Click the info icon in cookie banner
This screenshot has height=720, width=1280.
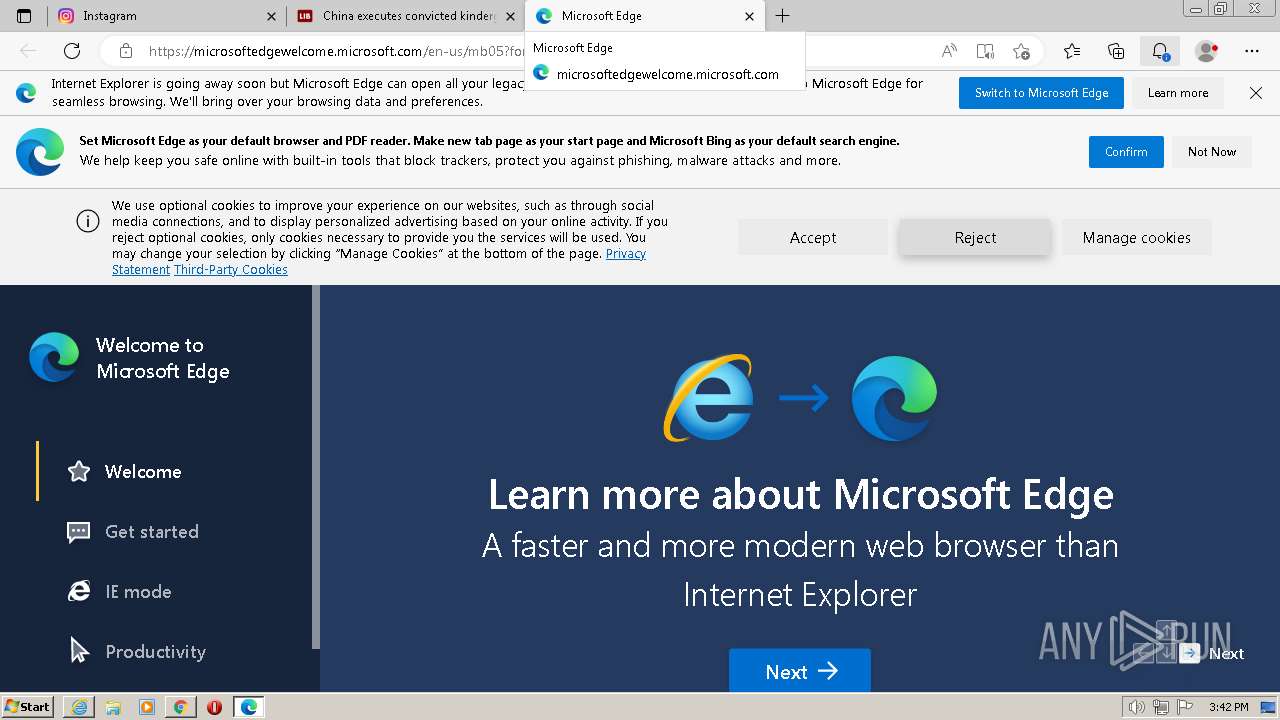pos(88,222)
